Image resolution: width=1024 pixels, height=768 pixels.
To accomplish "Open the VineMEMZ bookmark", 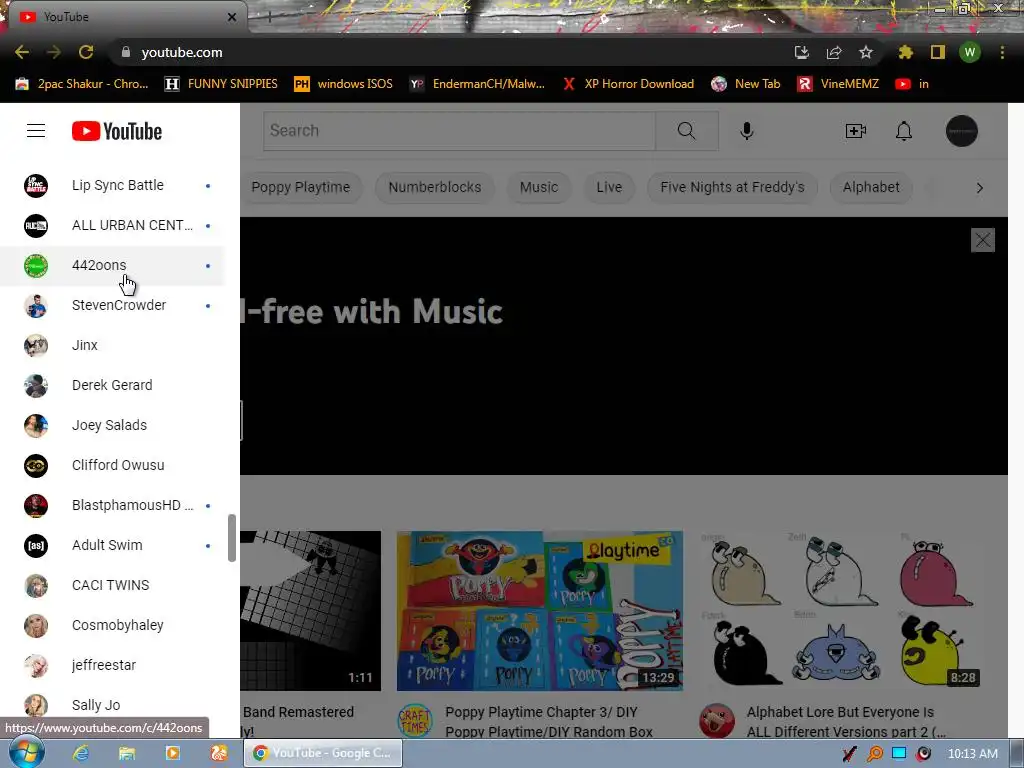I will click(x=838, y=84).
